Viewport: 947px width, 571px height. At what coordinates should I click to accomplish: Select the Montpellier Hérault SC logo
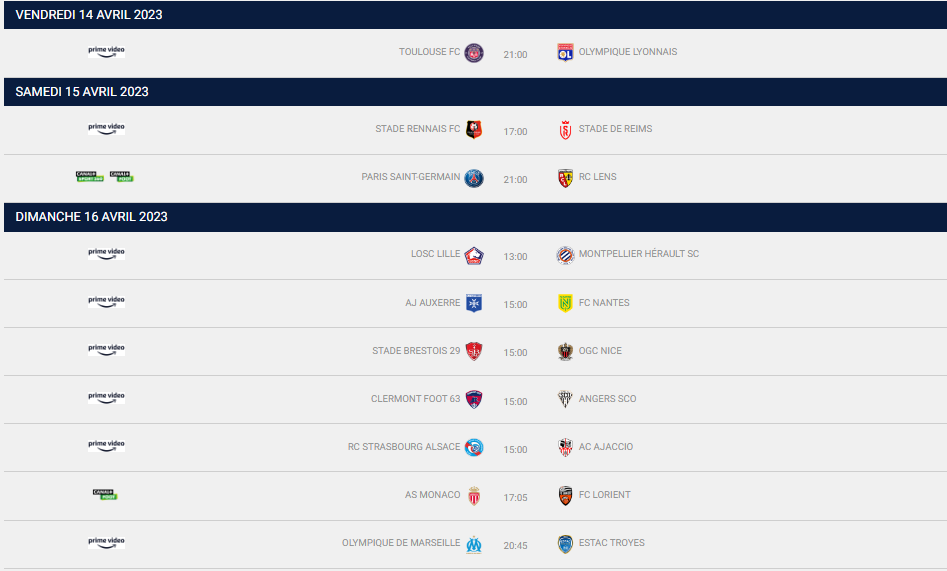pos(565,255)
